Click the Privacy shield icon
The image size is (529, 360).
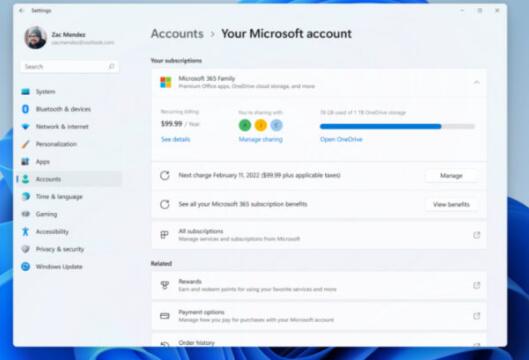point(25,249)
